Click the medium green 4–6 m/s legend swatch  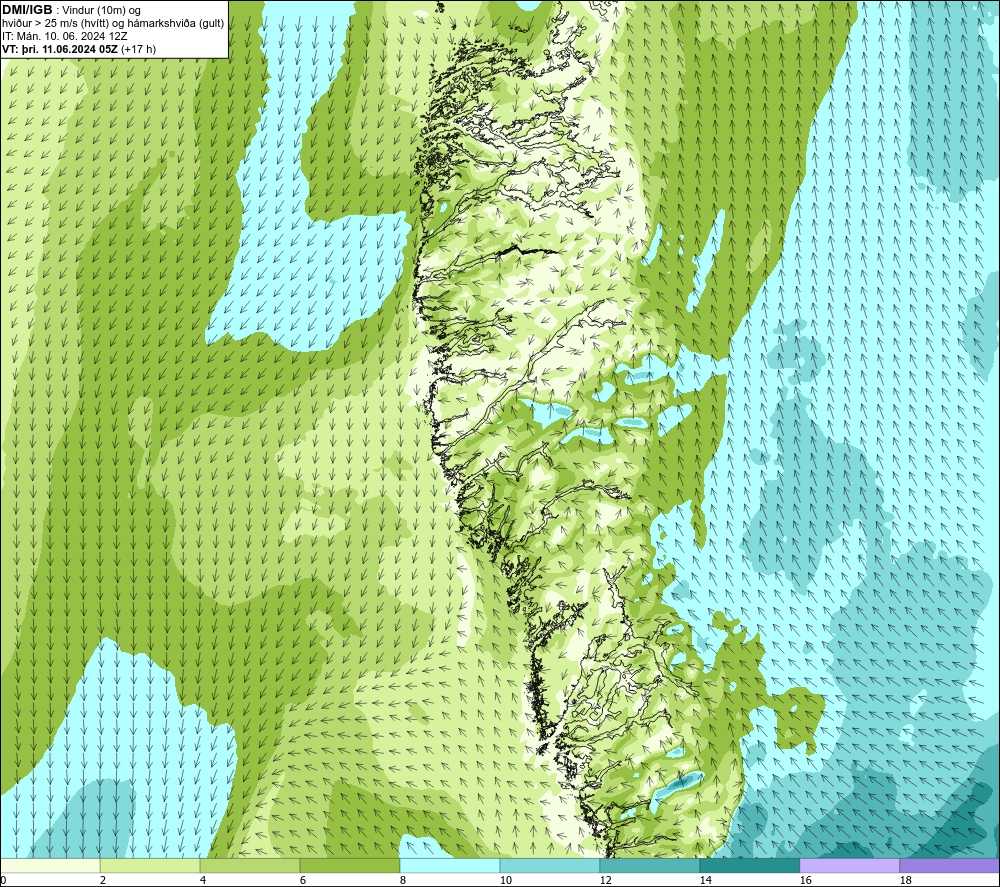click(249, 865)
